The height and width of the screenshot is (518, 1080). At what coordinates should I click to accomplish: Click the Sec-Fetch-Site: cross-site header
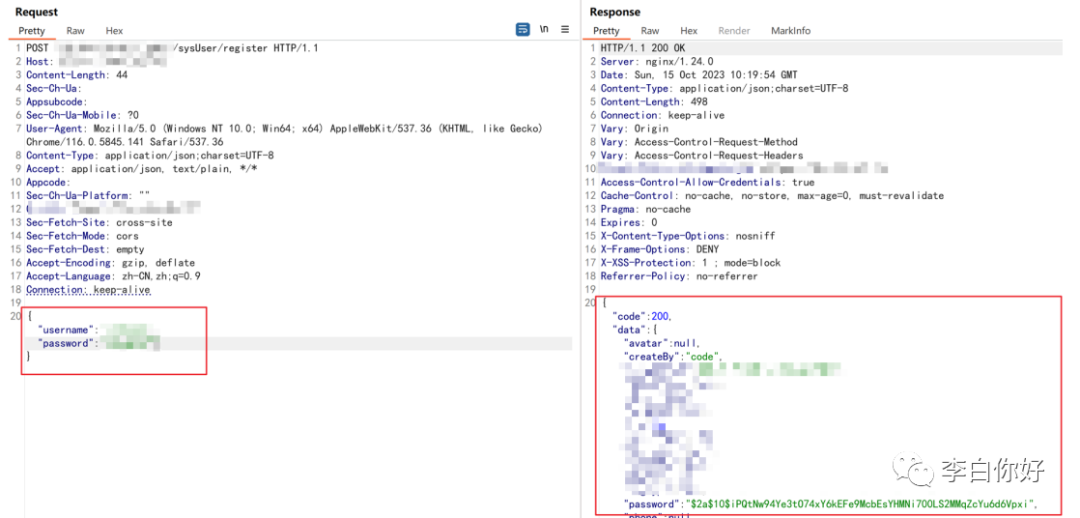99,222
